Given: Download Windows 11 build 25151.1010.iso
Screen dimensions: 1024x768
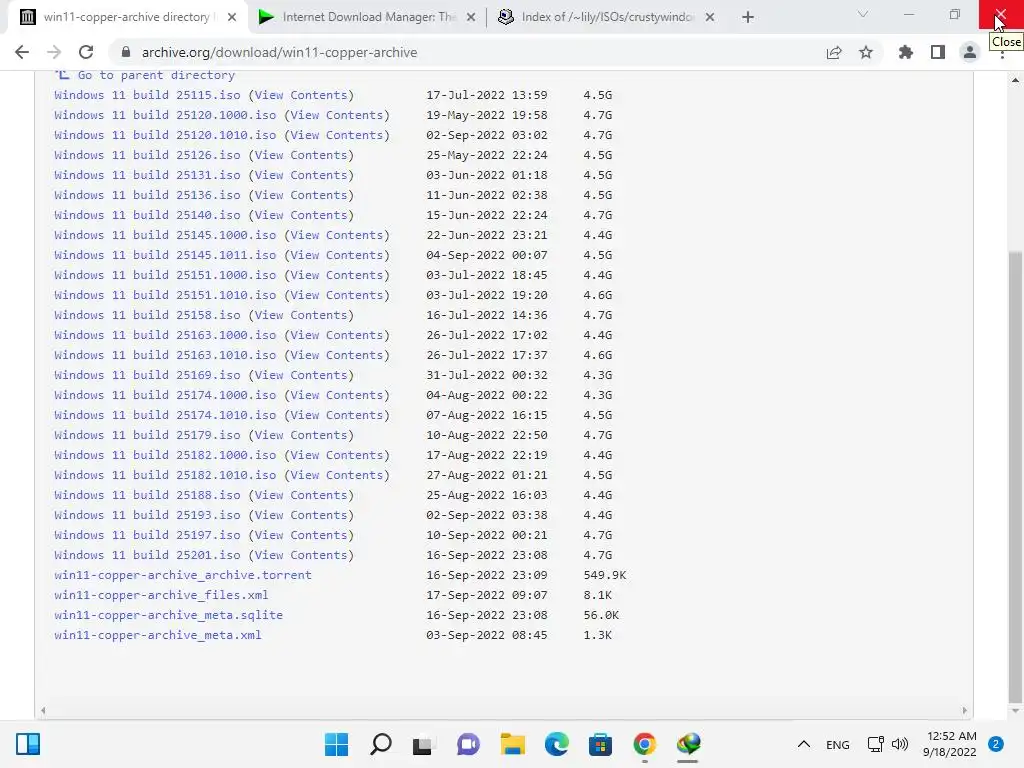Looking at the screenshot, I should tap(165, 295).
